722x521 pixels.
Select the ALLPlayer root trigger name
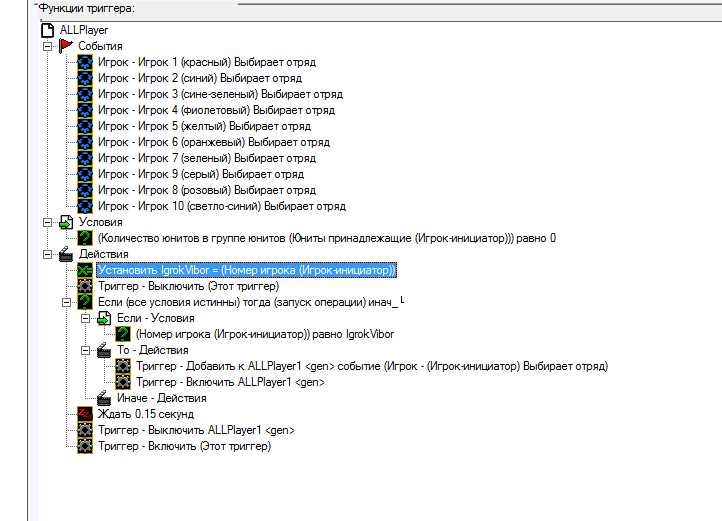pos(84,30)
